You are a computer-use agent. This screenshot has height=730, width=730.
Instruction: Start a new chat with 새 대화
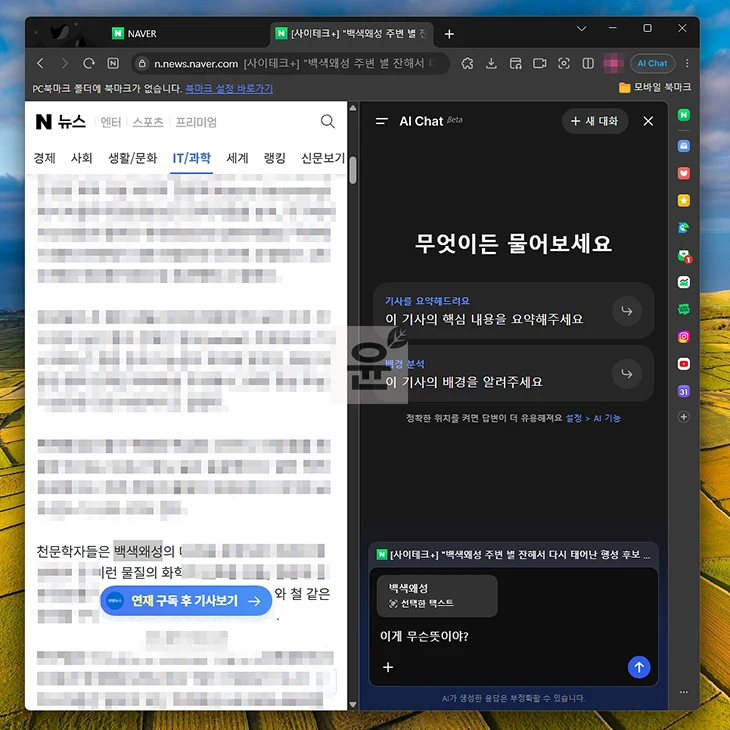595,121
